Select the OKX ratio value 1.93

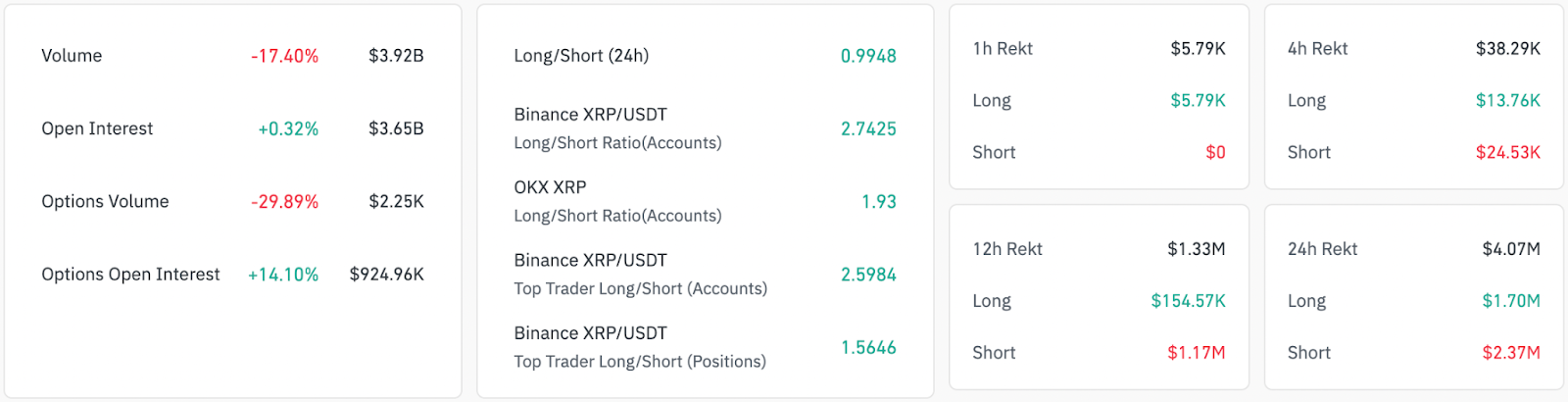(878, 201)
